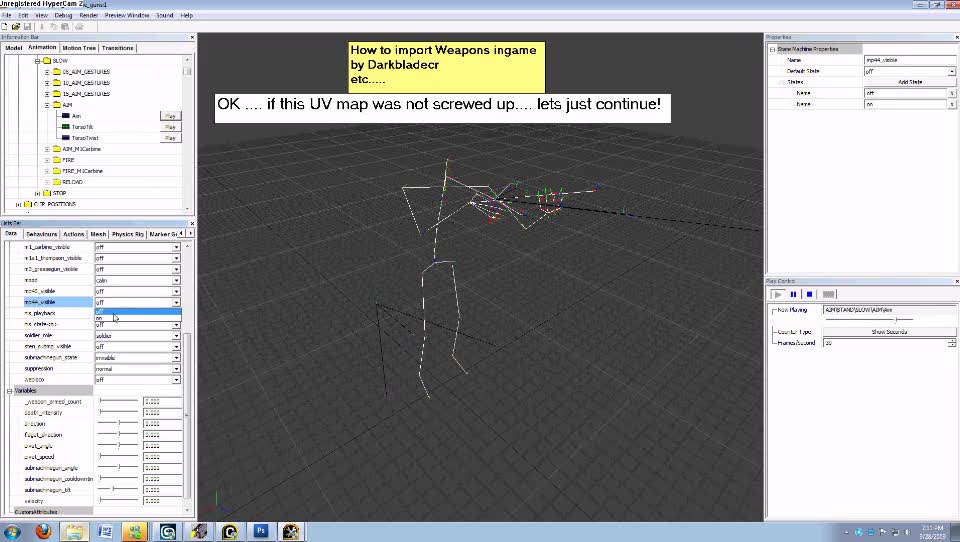Click the velocity value field
This screenshot has height=542, width=960.
click(162, 501)
